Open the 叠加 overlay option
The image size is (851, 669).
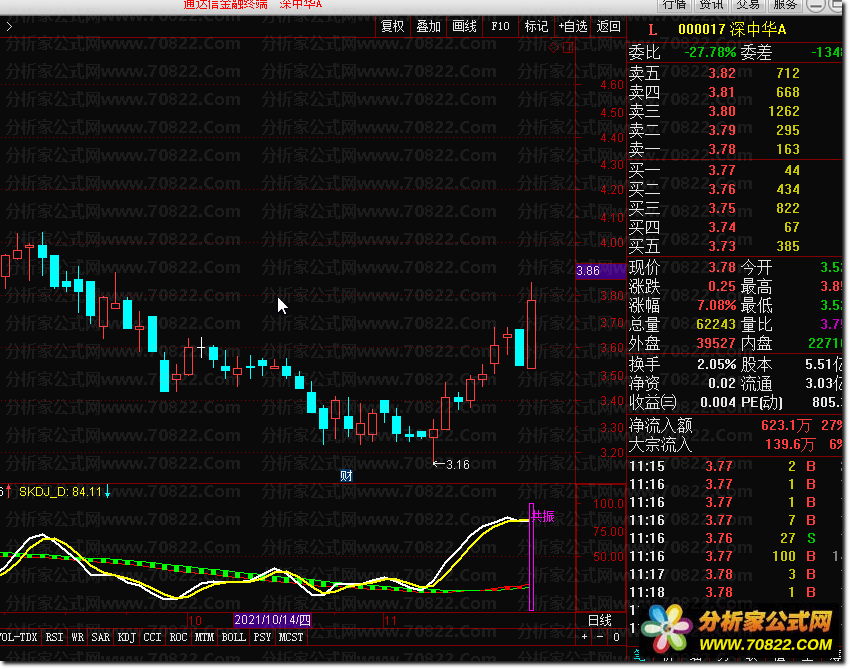coord(428,27)
